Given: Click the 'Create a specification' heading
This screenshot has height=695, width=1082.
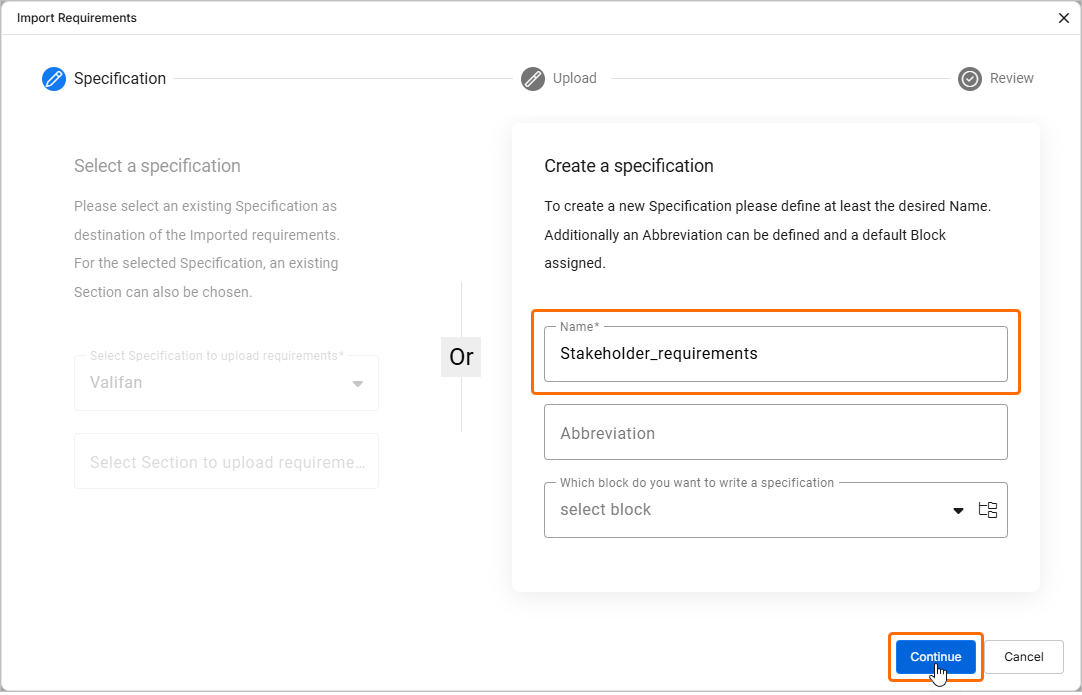Looking at the screenshot, I should click(x=629, y=166).
